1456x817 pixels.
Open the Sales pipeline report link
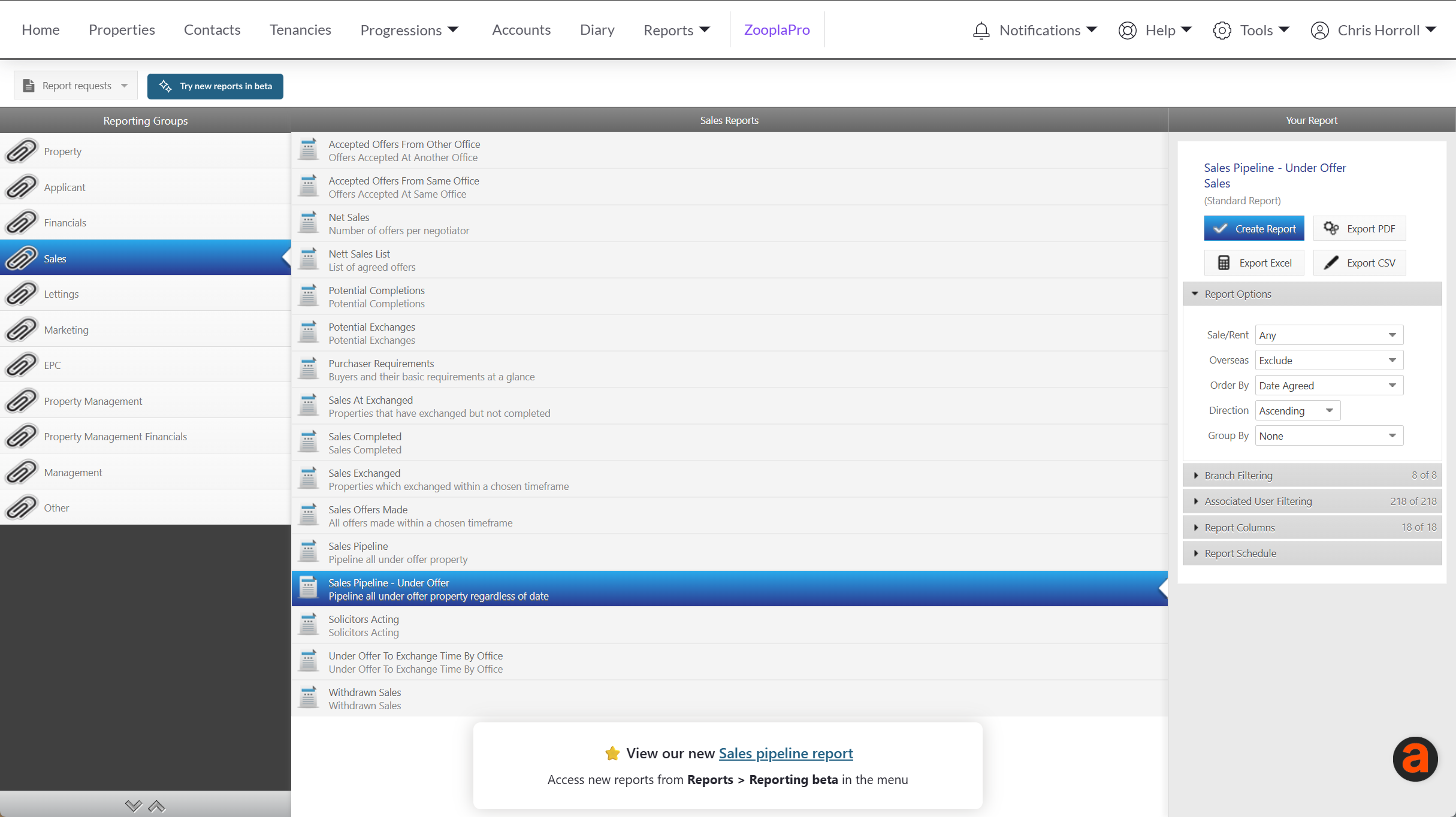[x=786, y=753]
